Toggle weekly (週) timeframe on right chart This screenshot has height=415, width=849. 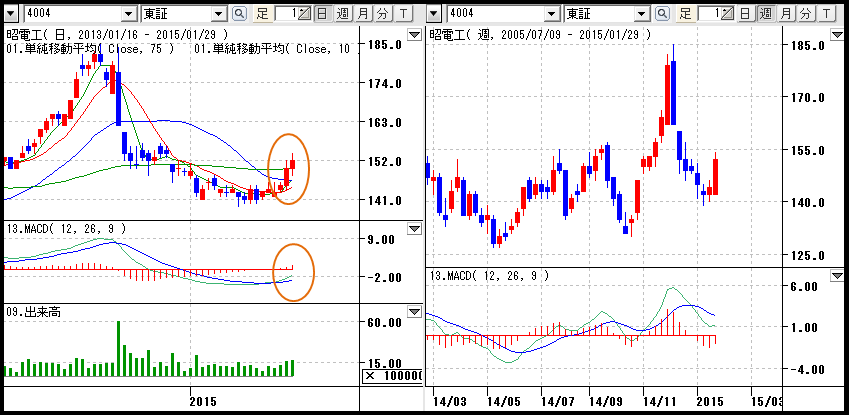point(765,14)
